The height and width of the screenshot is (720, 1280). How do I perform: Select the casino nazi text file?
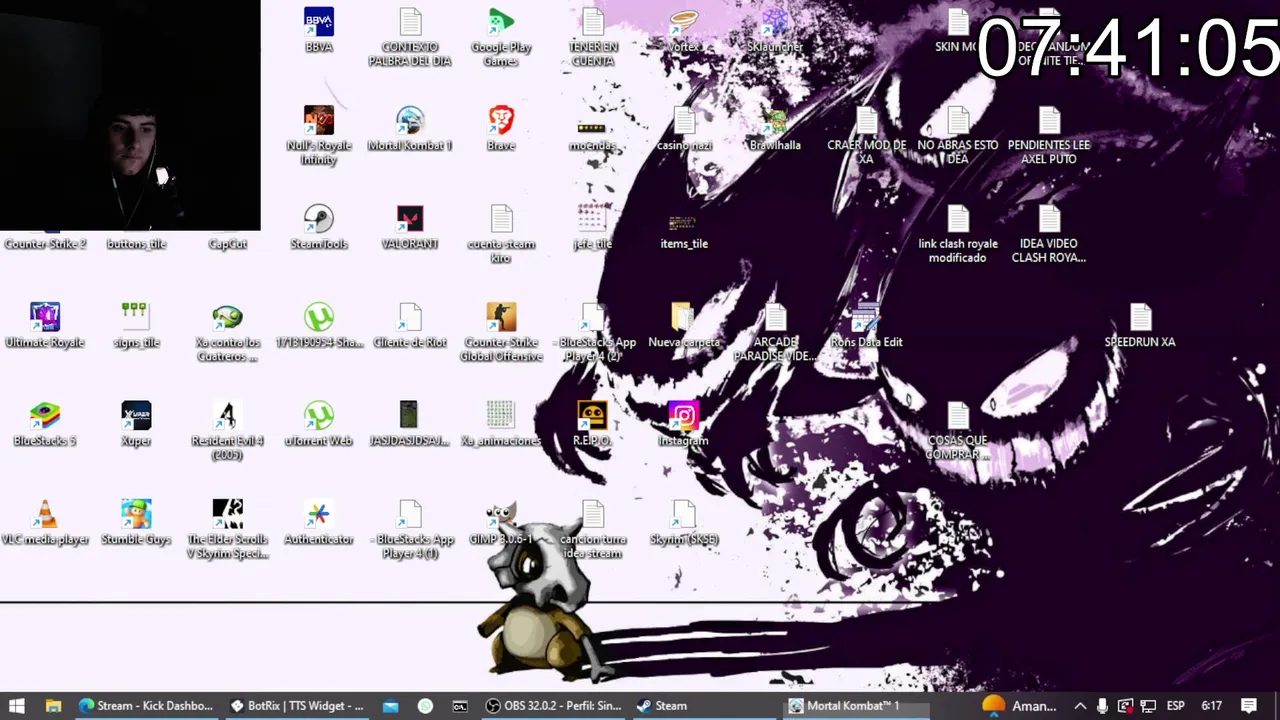[684, 129]
